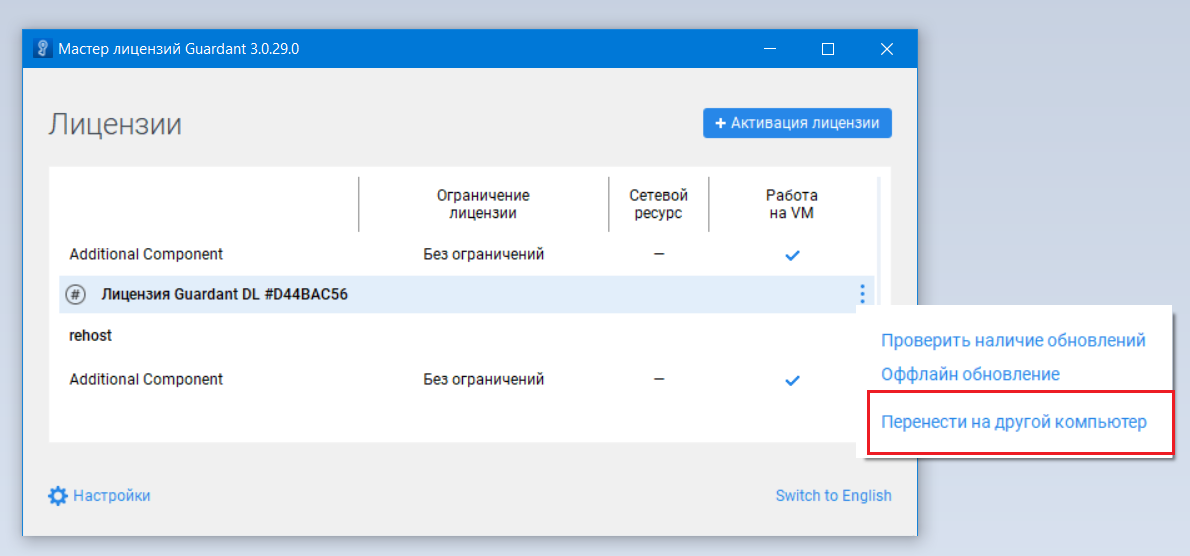Click the hash icon beside Guardant DL license
Screen dimensions: 1190x556
click(76, 295)
